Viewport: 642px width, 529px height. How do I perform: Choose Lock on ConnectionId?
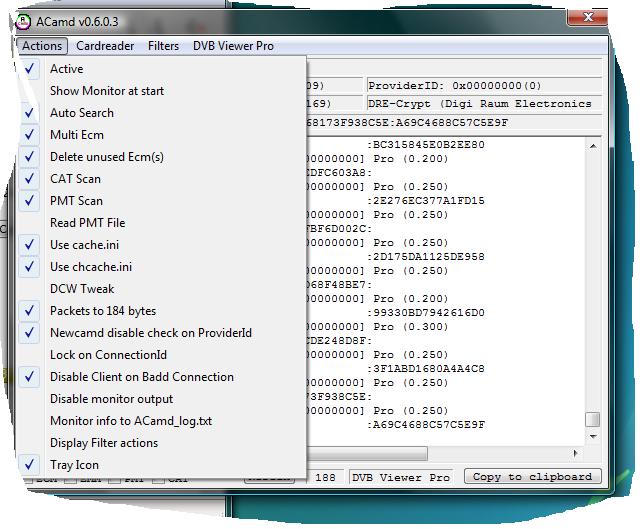108,355
